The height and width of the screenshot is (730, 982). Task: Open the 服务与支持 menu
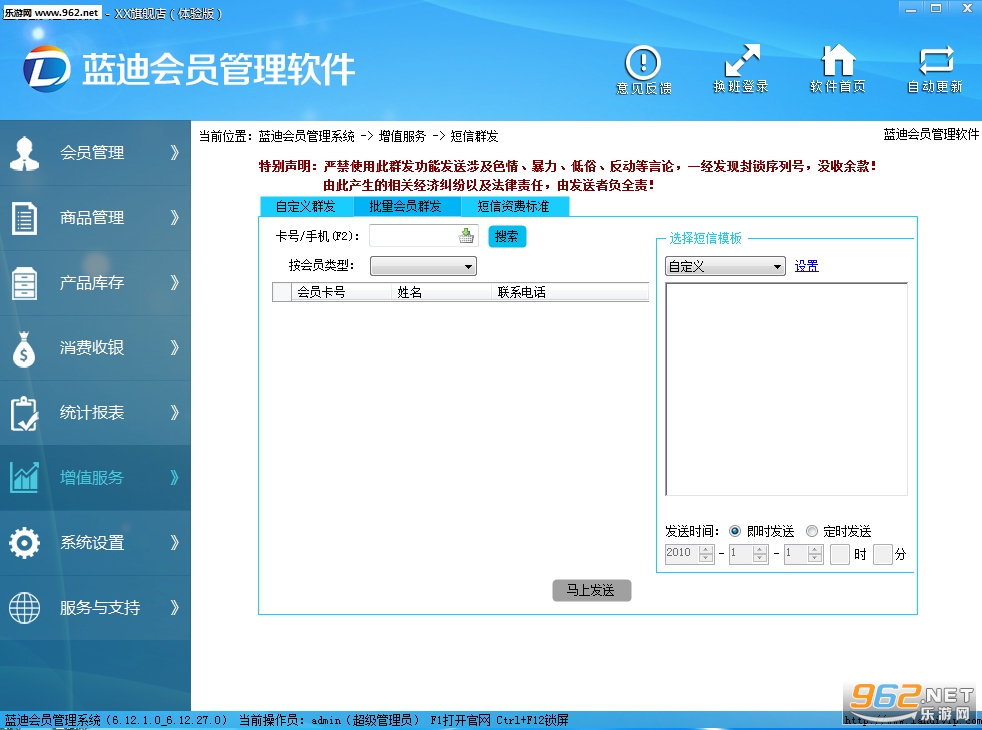pyautogui.click(x=95, y=607)
